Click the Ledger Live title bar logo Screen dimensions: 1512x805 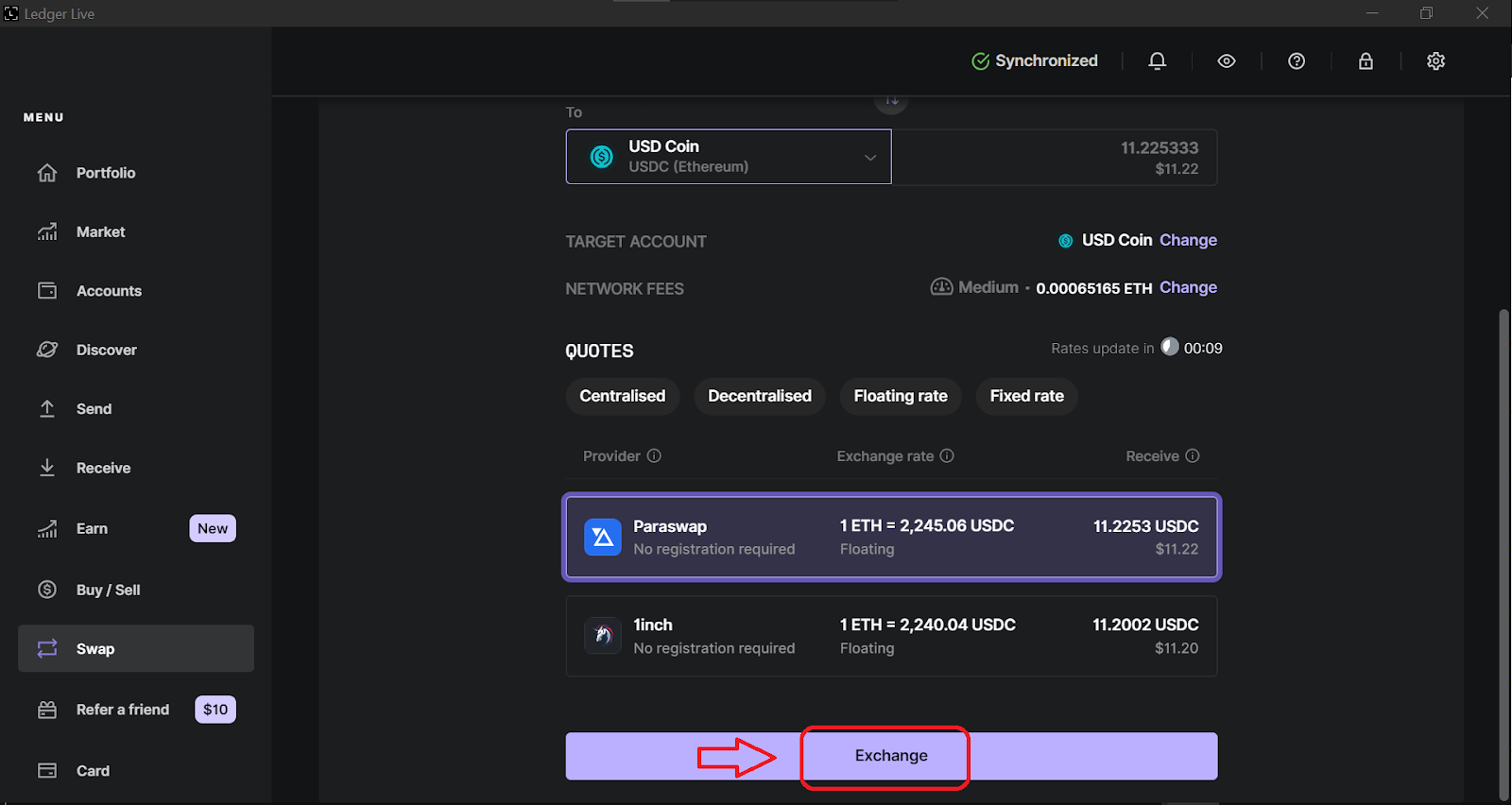[11, 13]
